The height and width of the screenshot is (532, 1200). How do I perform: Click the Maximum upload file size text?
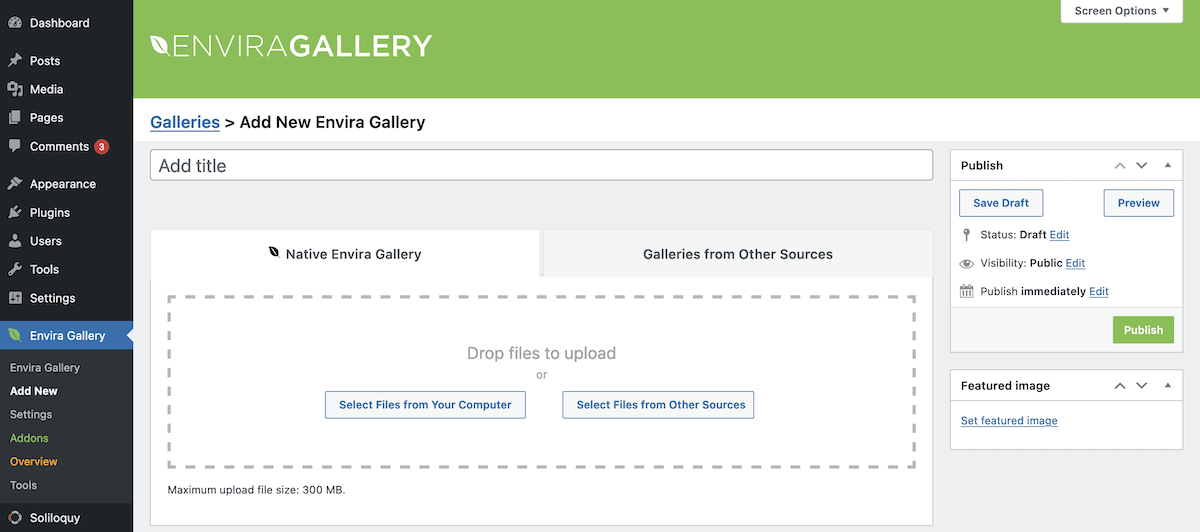click(x=256, y=491)
